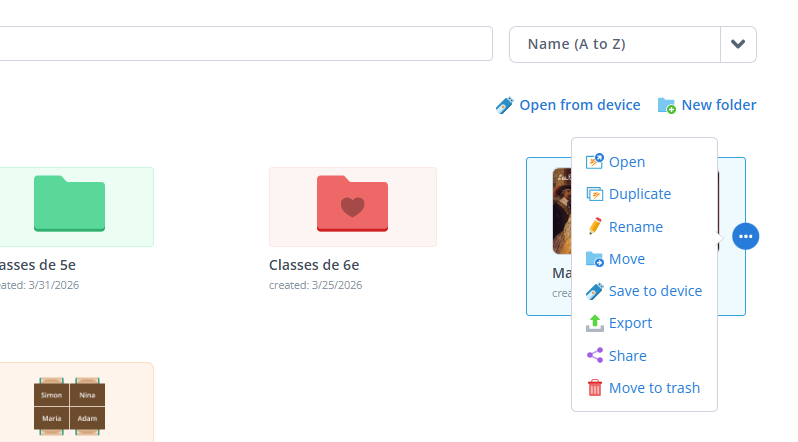Click the New folder plus icon
Viewport: 798px width, 442px height.
tap(667, 105)
